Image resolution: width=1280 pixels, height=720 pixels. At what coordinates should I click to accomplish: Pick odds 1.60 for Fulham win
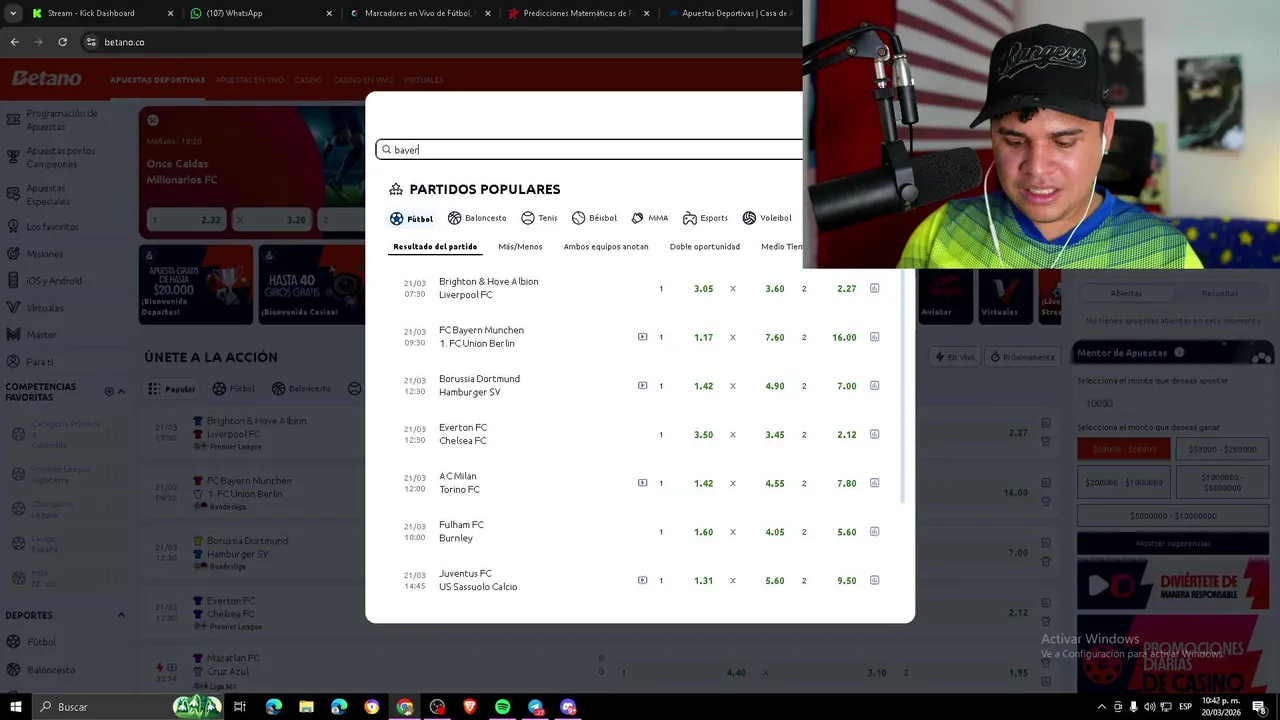click(703, 532)
